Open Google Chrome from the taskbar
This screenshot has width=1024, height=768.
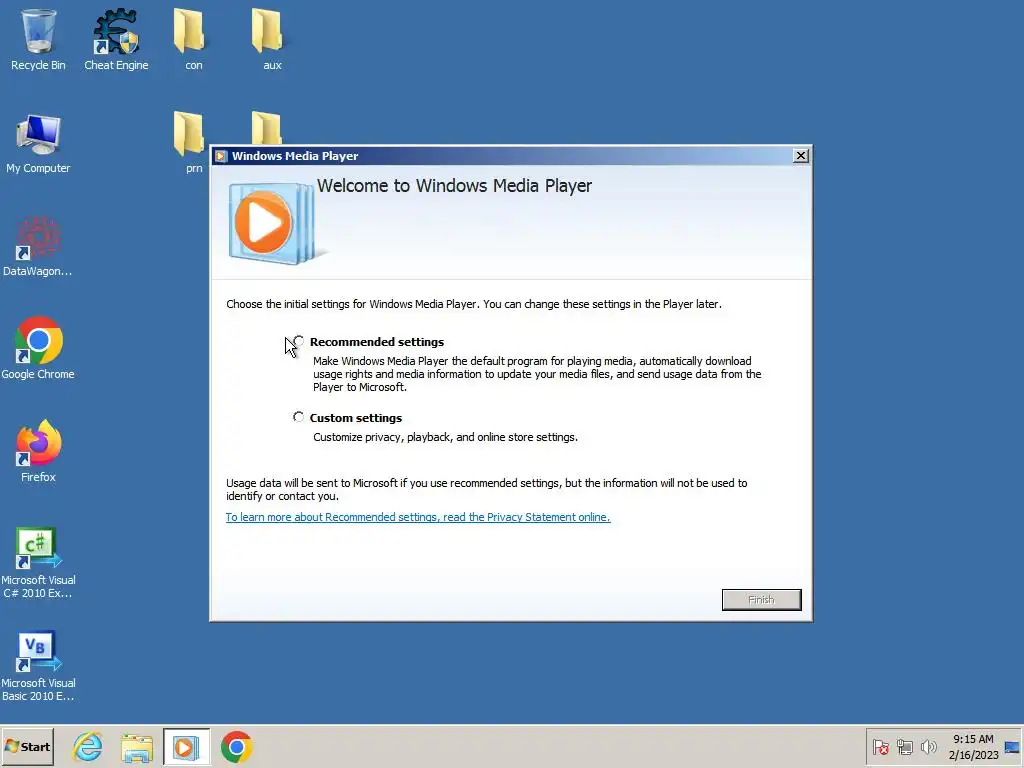pyautogui.click(x=236, y=746)
